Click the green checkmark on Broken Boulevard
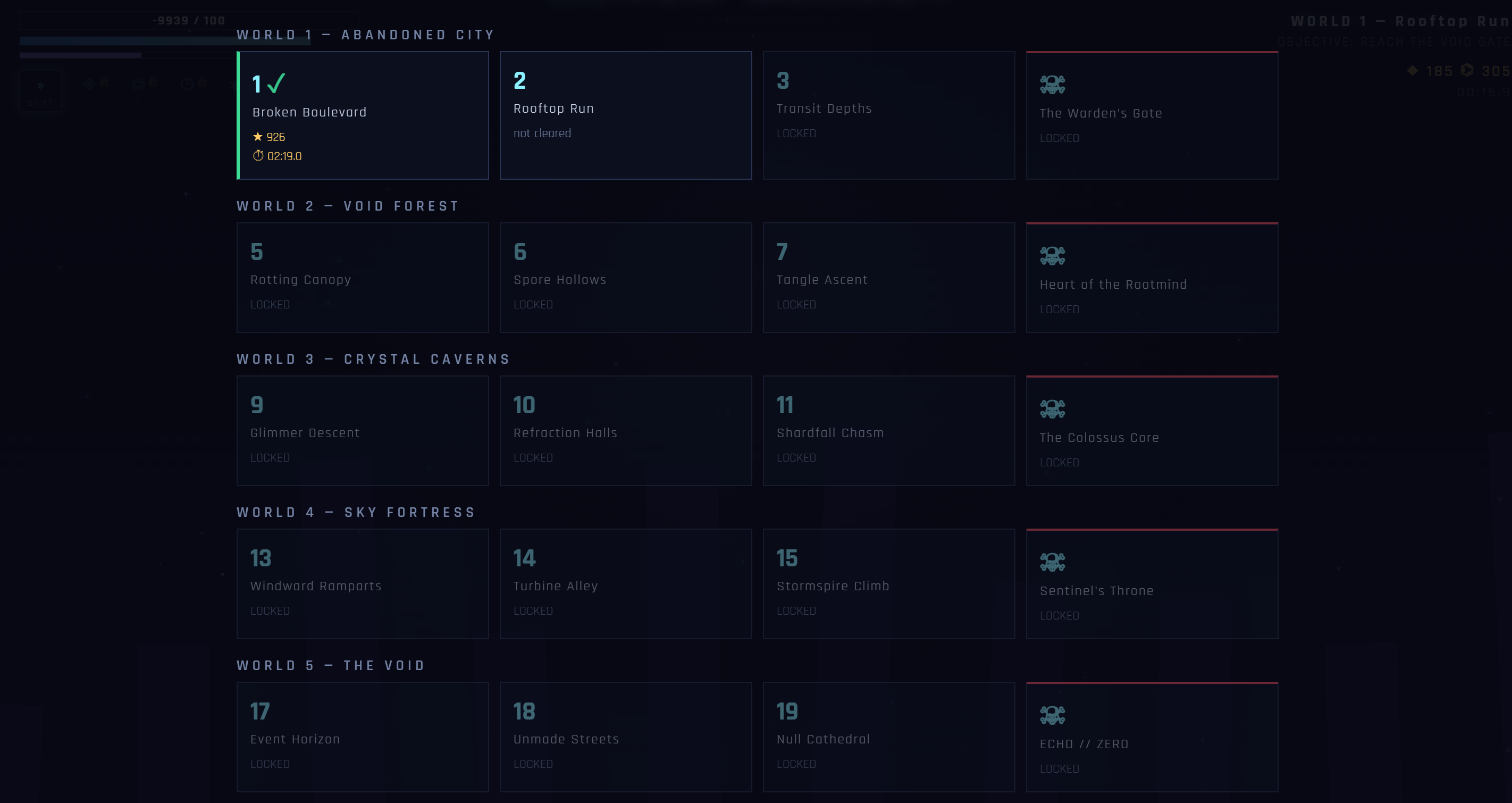Image resolution: width=1512 pixels, height=803 pixels. click(276, 83)
